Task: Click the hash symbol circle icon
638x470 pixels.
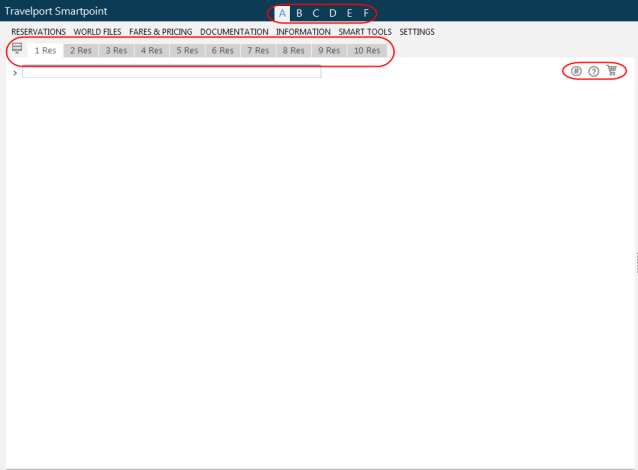Action: tap(576, 71)
